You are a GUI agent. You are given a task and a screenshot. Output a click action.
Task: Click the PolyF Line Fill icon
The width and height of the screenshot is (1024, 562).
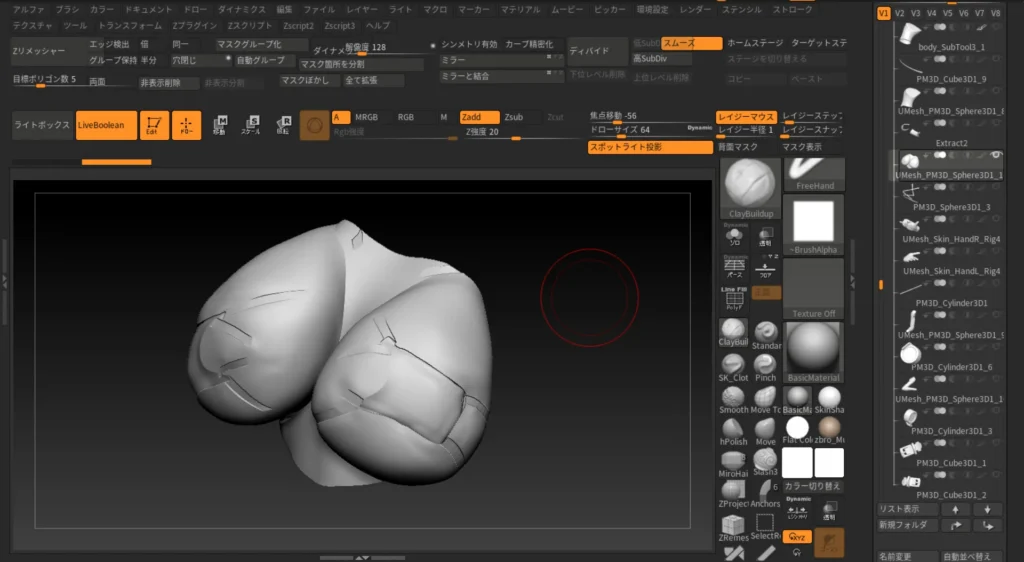733,299
